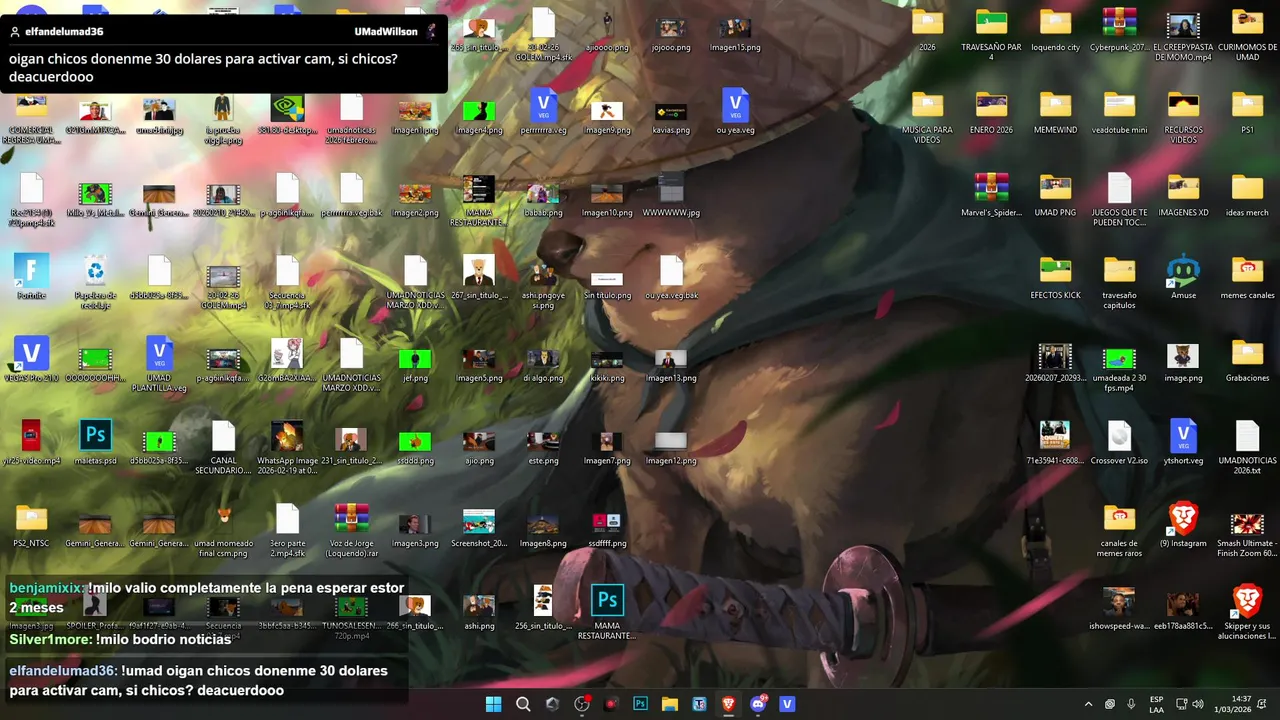Open the Fortnite desktop shortcut

pyautogui.click(x=31, y=277)
